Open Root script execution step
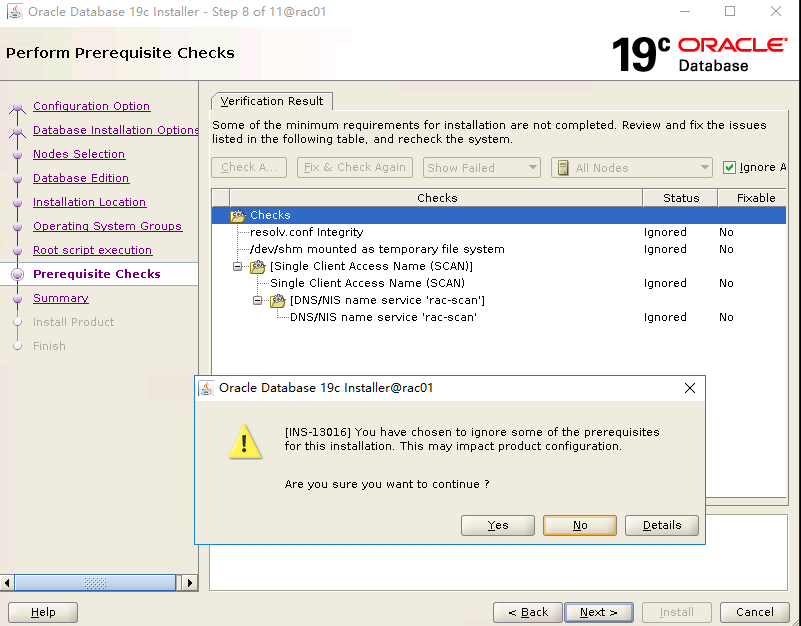 [x=92, y=250]
